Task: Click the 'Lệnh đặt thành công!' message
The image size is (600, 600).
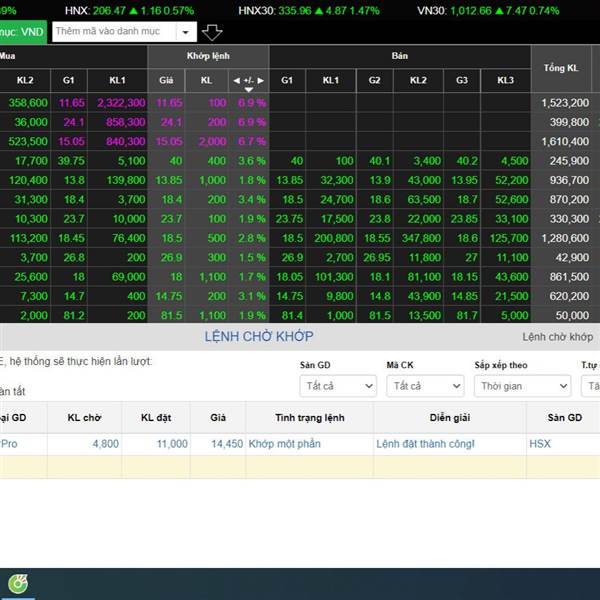Action: 425,443
